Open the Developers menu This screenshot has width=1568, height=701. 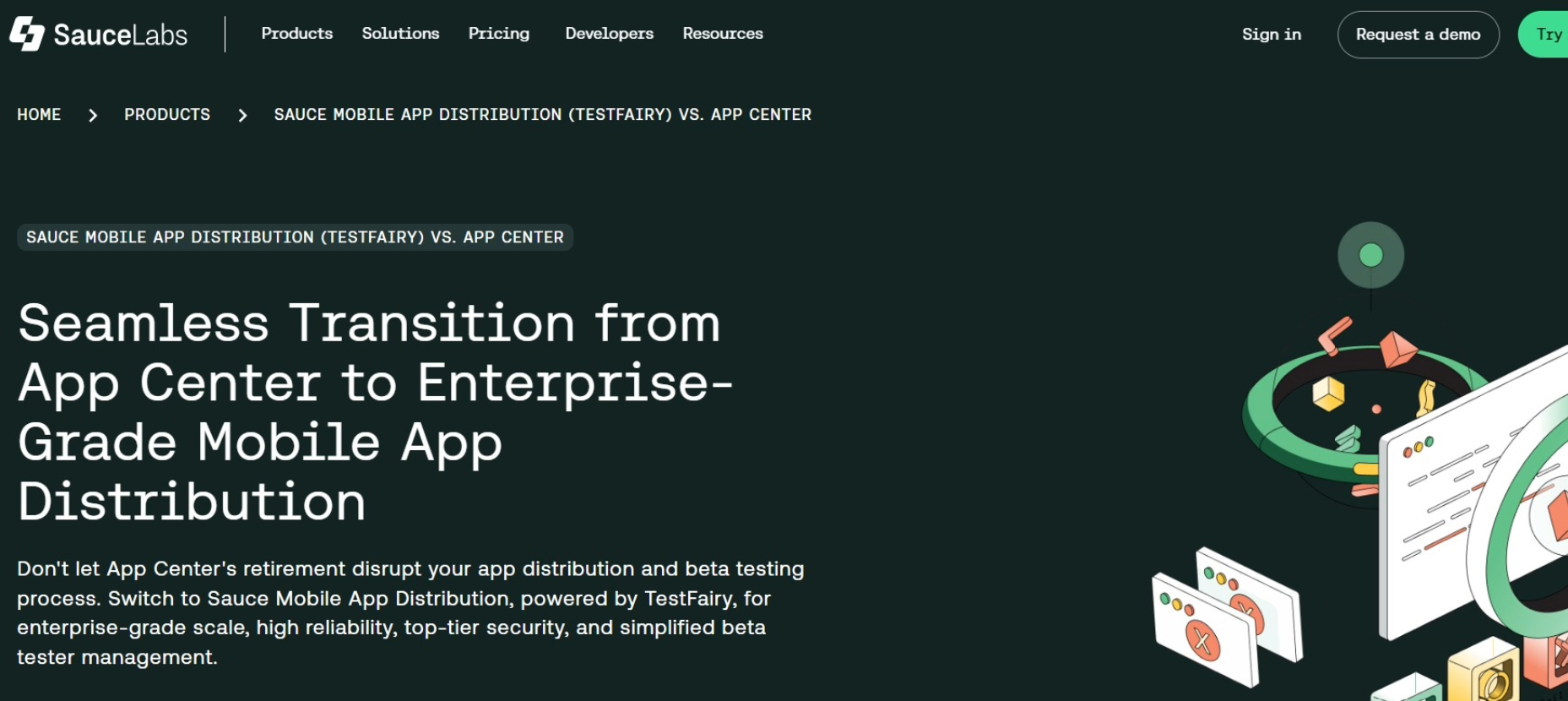coord(610,34)
